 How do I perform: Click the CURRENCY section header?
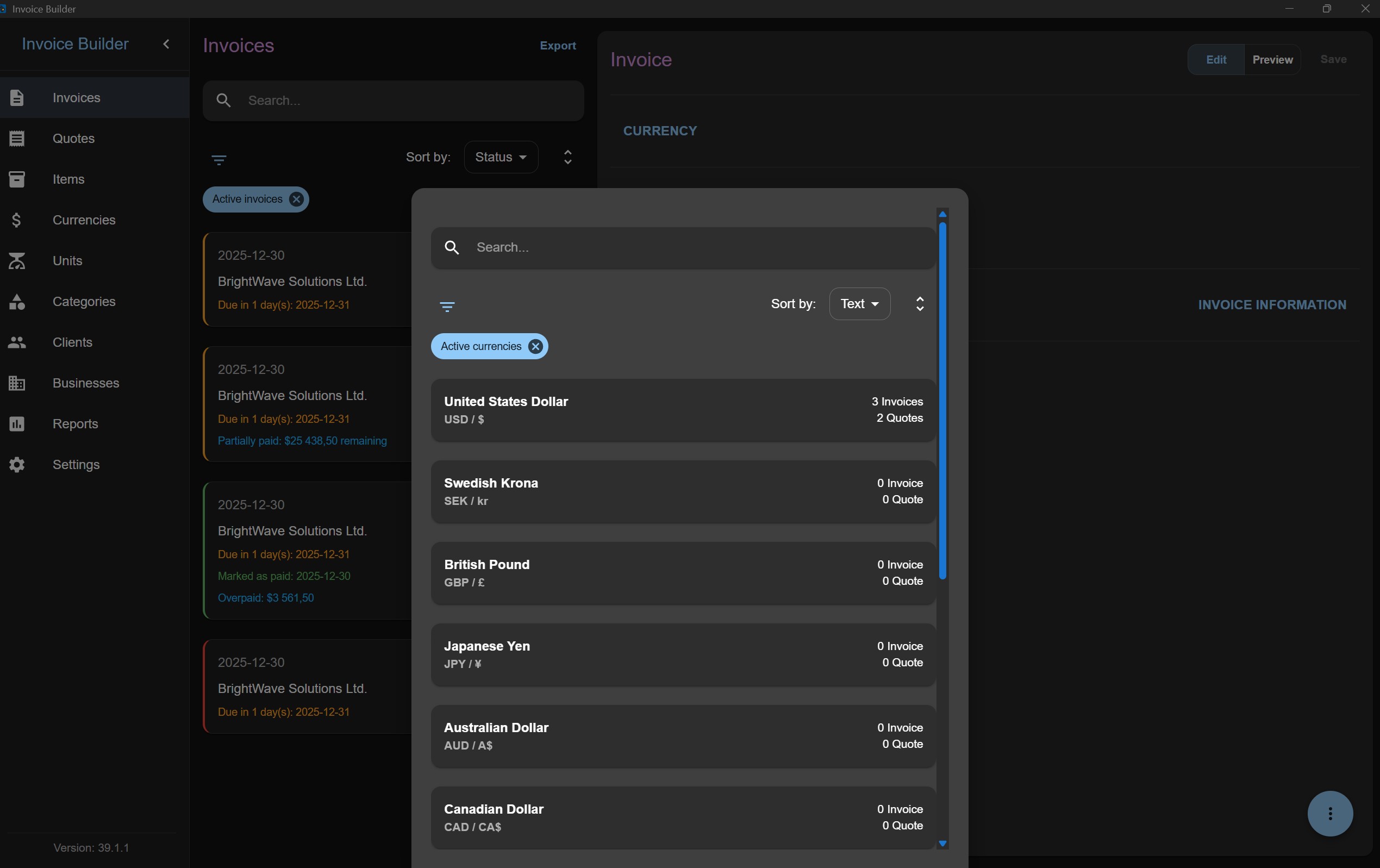click(x=660, y=131)
